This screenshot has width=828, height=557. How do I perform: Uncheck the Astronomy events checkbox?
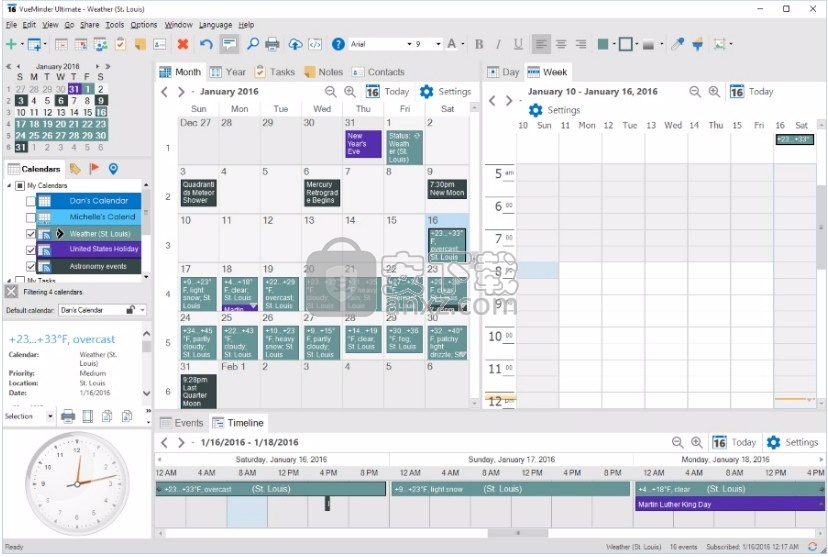[x=31, y=267]
